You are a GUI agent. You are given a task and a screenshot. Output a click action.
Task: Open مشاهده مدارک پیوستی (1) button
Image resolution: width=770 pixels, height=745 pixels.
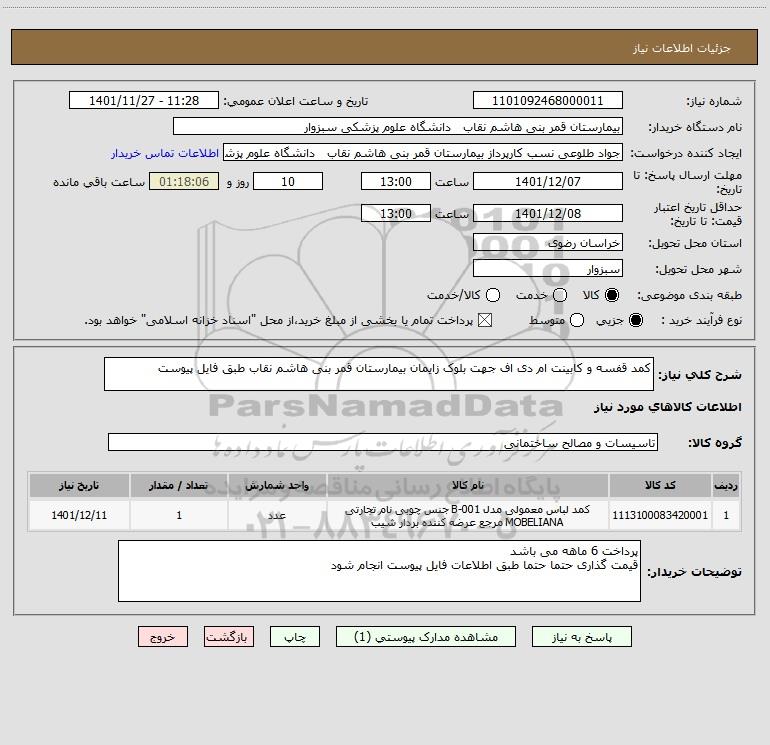click(426, 637)
